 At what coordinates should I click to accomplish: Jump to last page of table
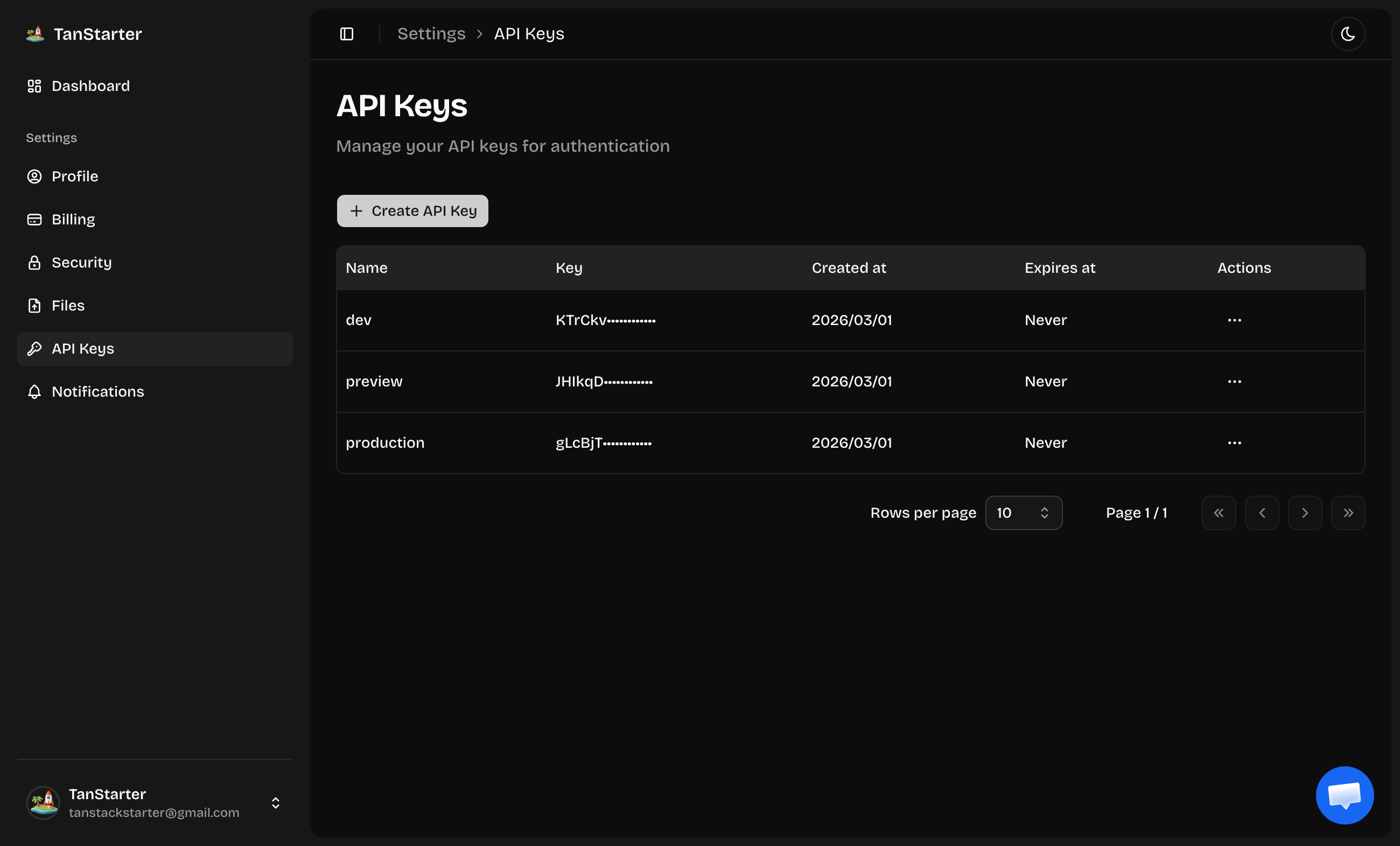(1347, 513)
